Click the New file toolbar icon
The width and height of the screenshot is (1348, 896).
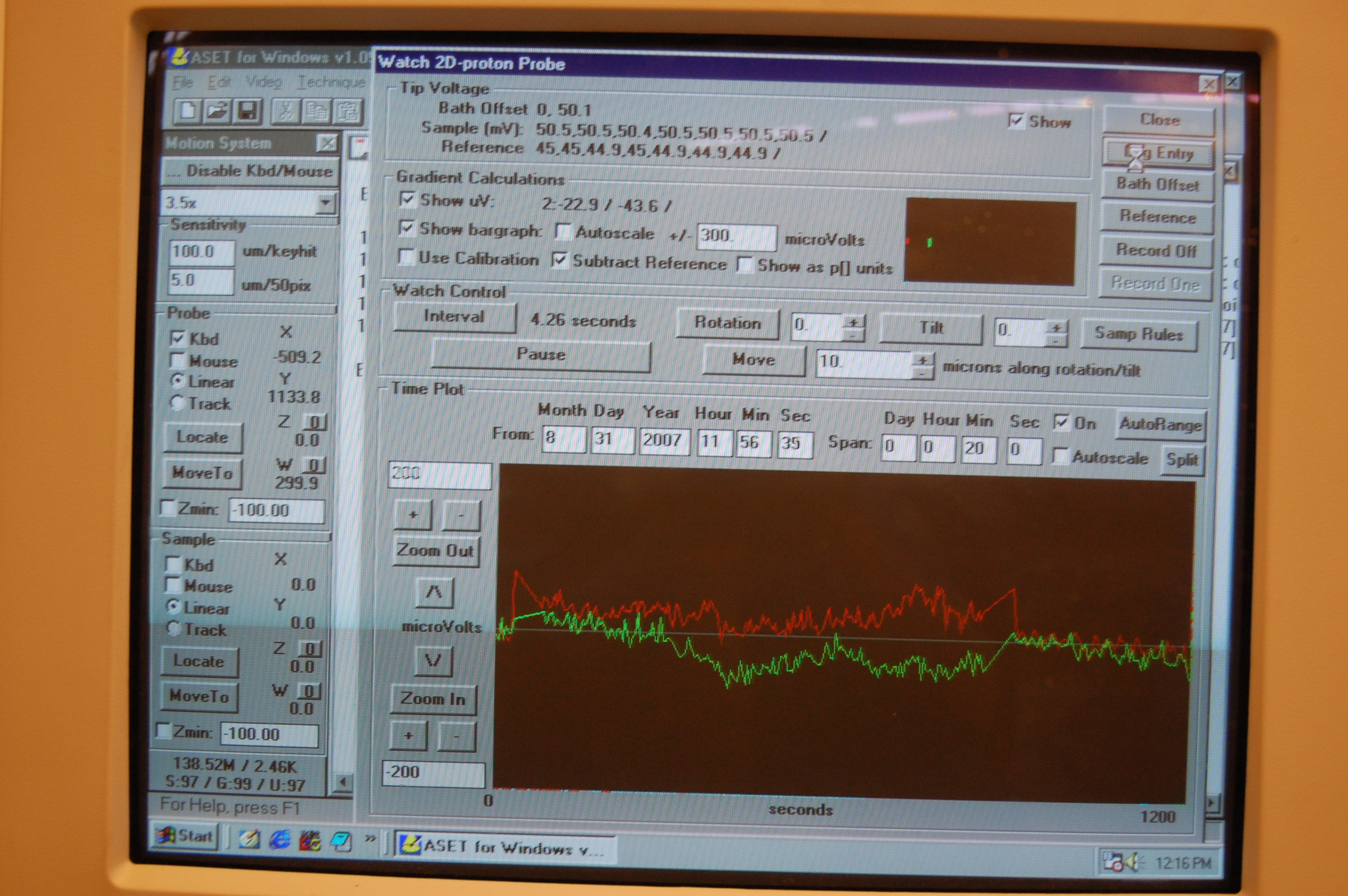(x=187, y=110)
